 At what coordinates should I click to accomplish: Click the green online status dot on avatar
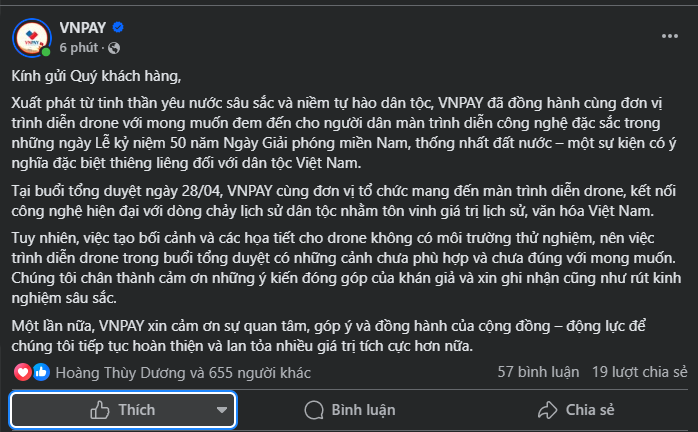pos(45,52)
